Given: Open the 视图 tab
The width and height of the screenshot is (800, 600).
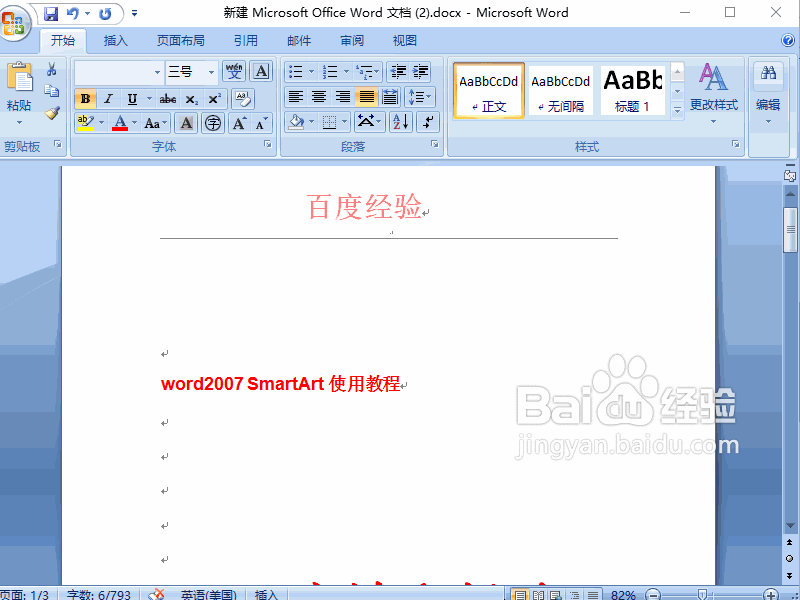Looking at the screenshot, I should pyautogui.click(x=405, y=40).
